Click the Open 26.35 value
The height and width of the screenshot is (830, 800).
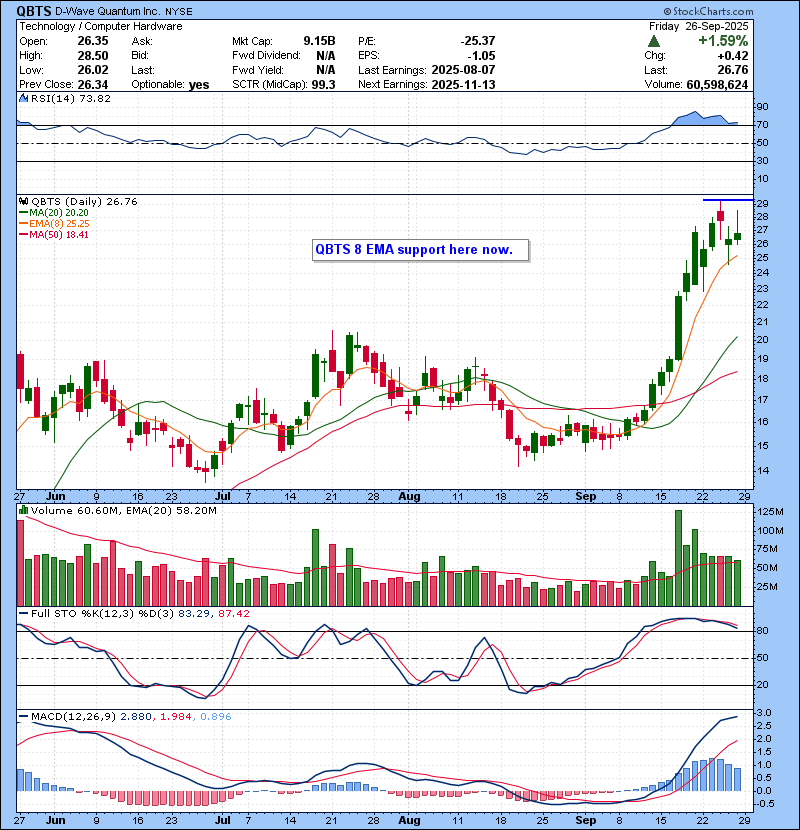(93, 41)
